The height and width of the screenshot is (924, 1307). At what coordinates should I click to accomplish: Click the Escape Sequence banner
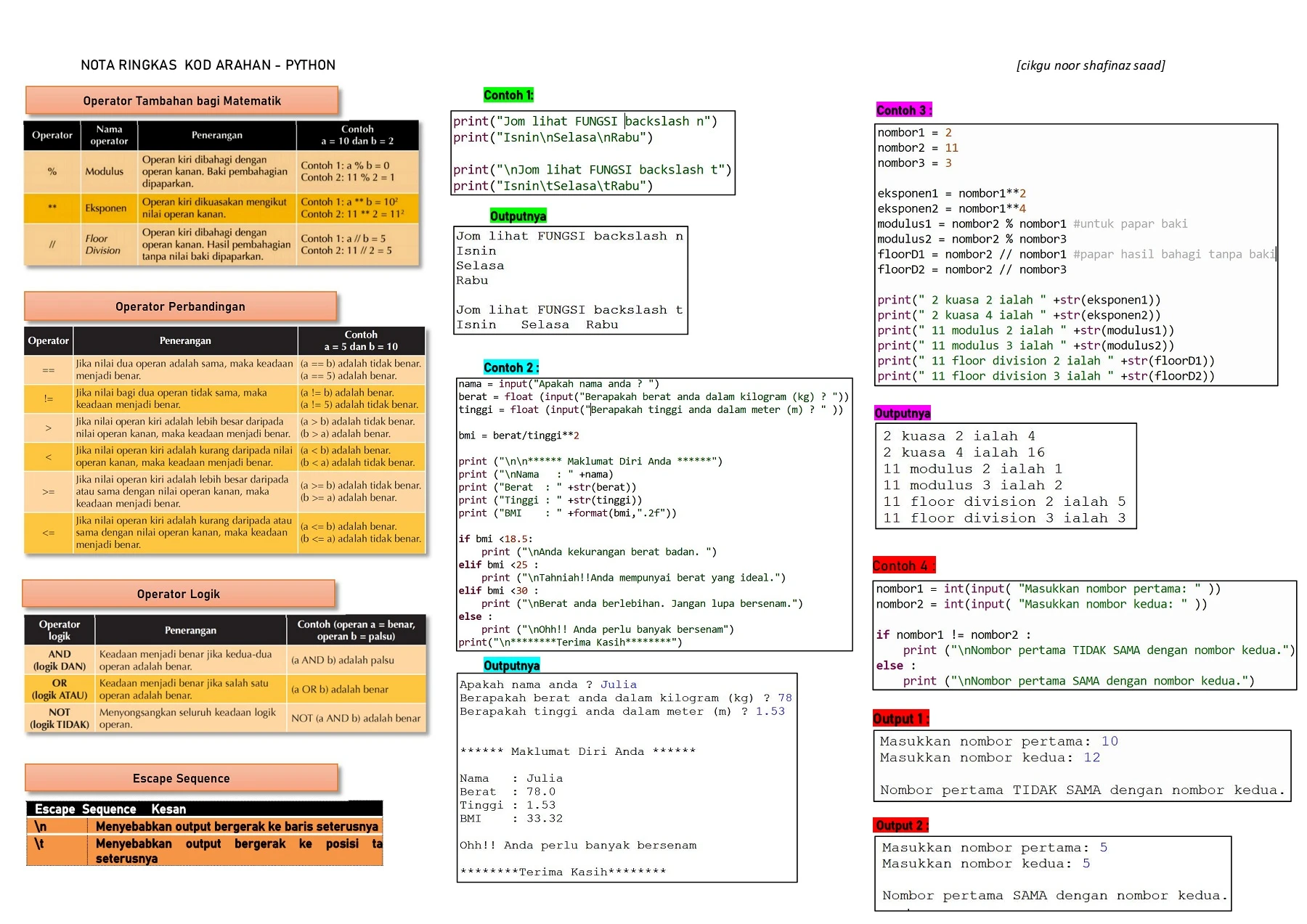[x=182, y=778]
